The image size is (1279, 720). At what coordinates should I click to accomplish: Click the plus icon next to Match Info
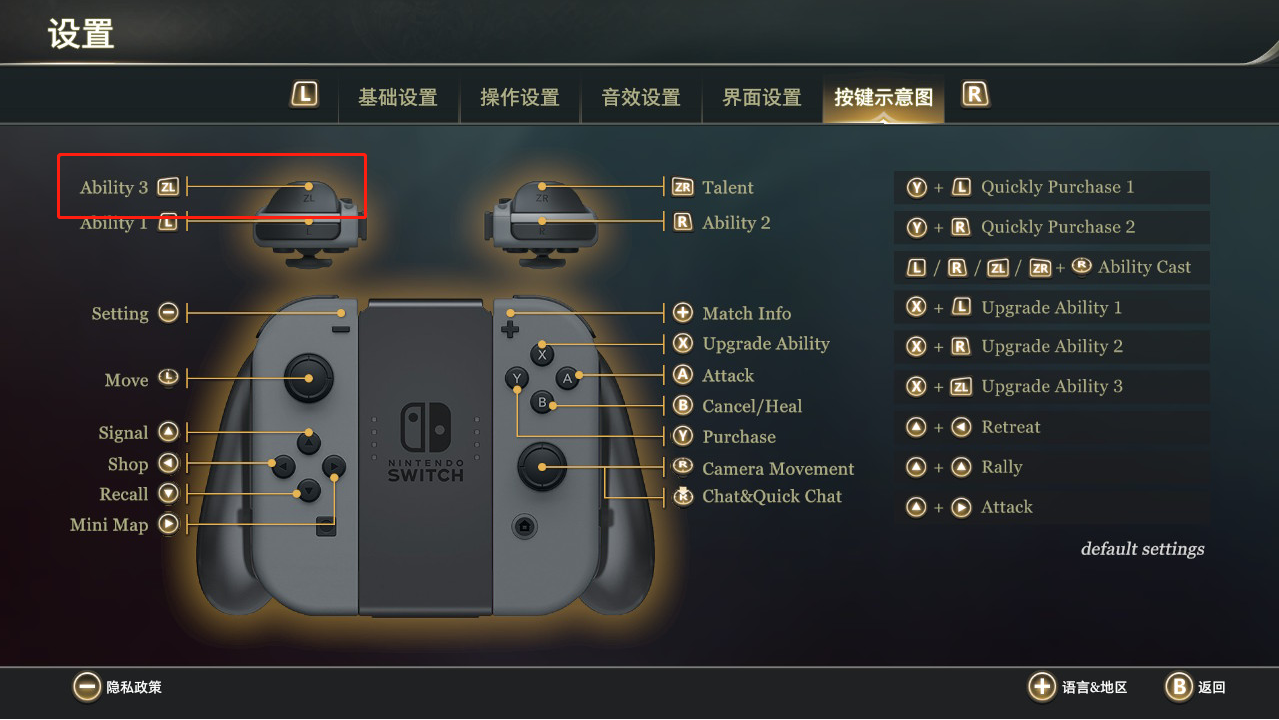tap(683, 313)
